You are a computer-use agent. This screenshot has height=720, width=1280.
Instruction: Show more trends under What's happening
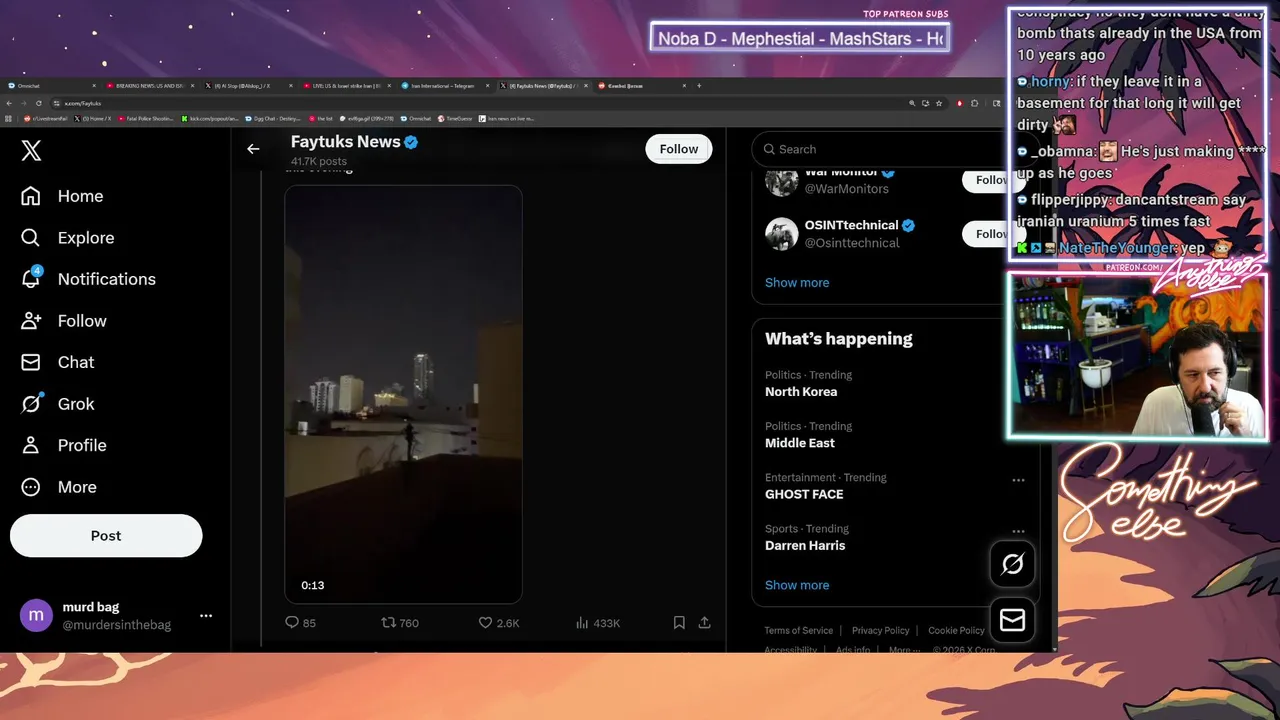click(797, 585)
